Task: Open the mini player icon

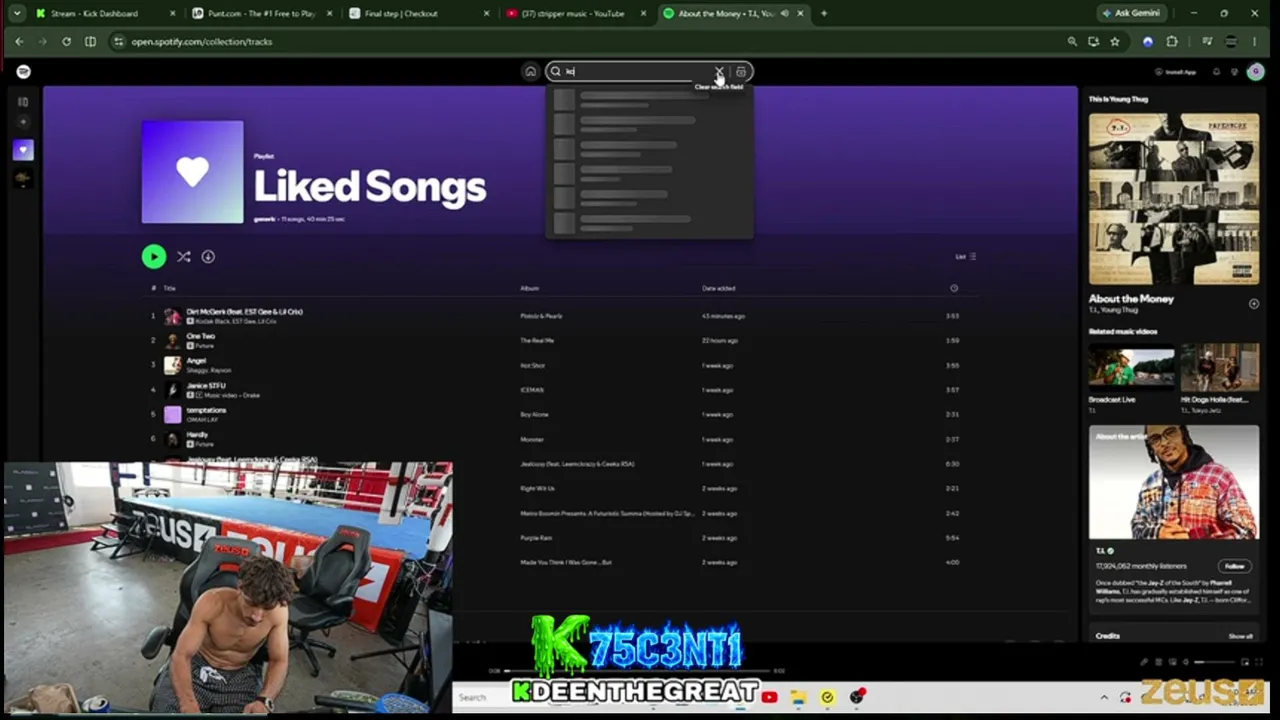Action: click(1245, 662)
